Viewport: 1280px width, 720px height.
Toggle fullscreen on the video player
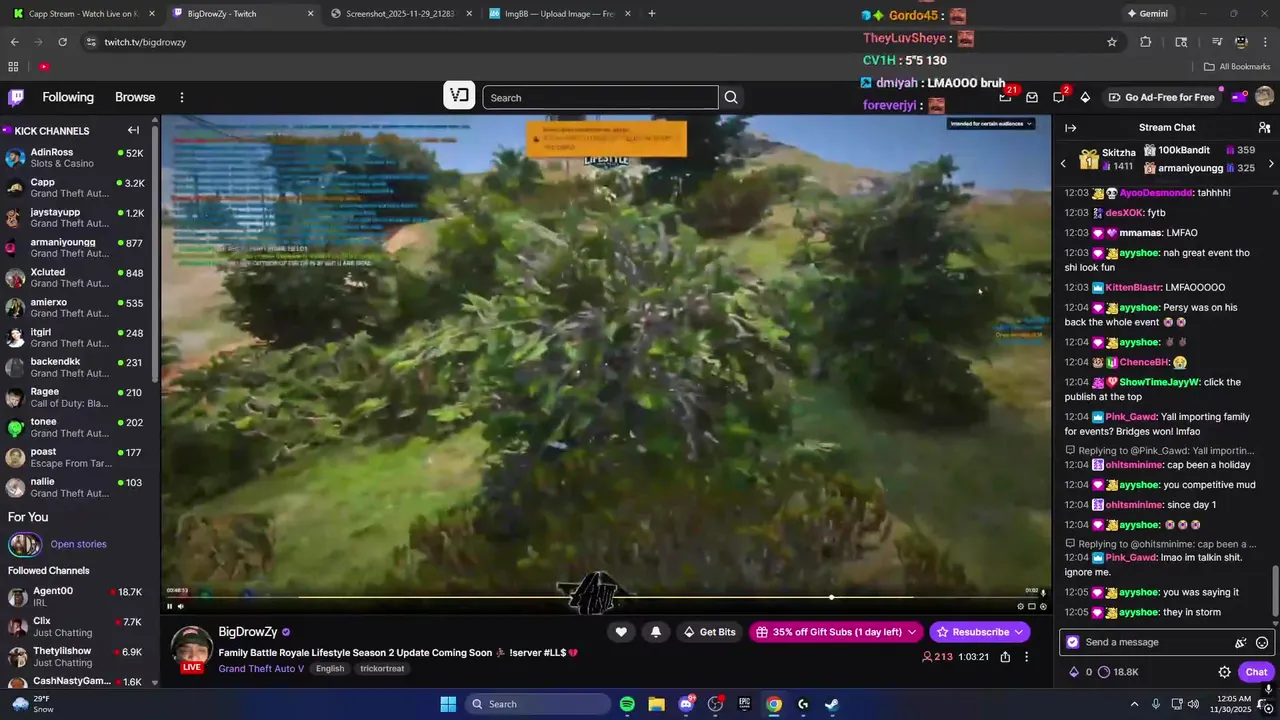click(x=1043, y=606)
